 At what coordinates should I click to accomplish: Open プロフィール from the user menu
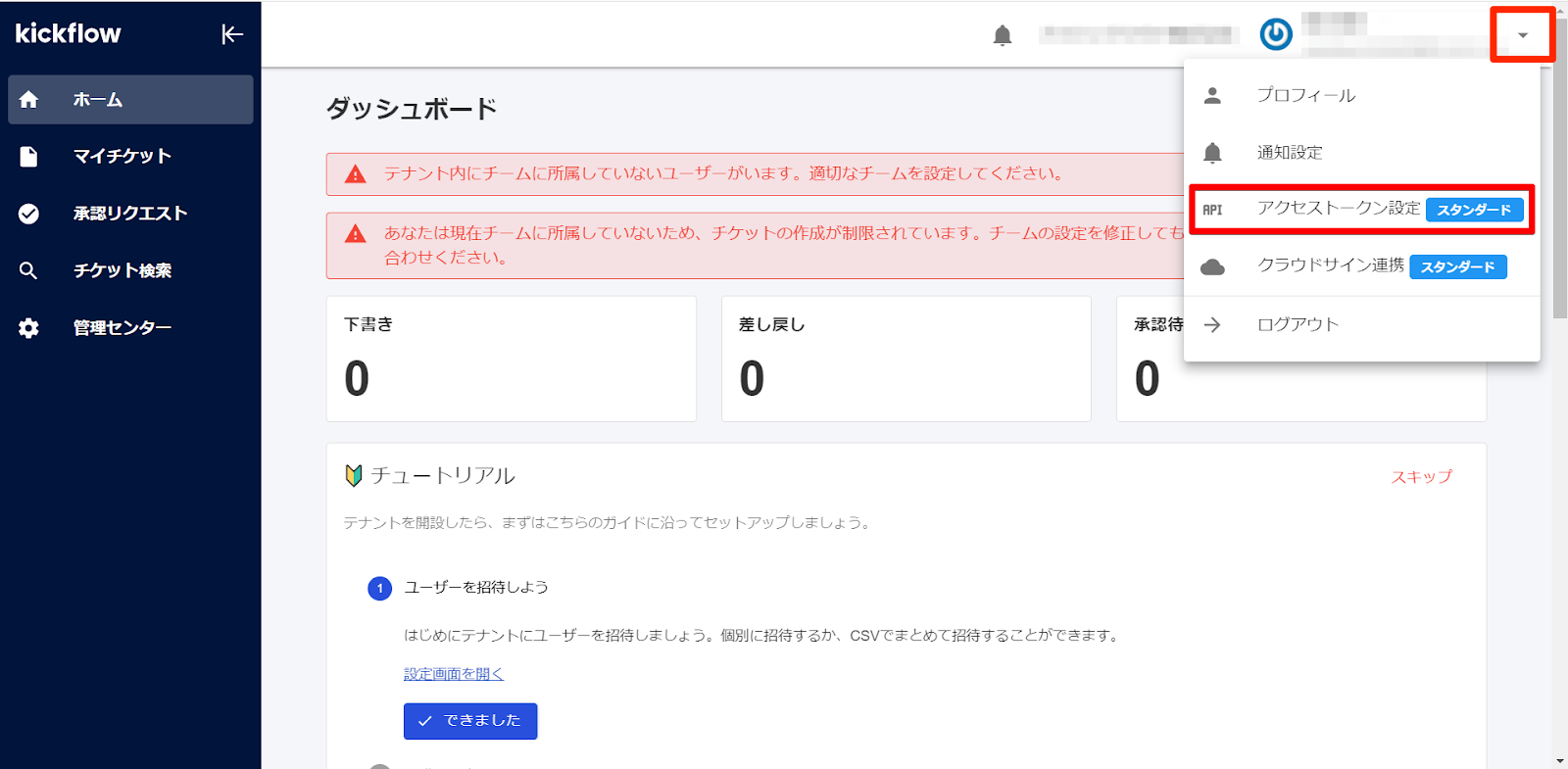click(x=1305, y=95)
